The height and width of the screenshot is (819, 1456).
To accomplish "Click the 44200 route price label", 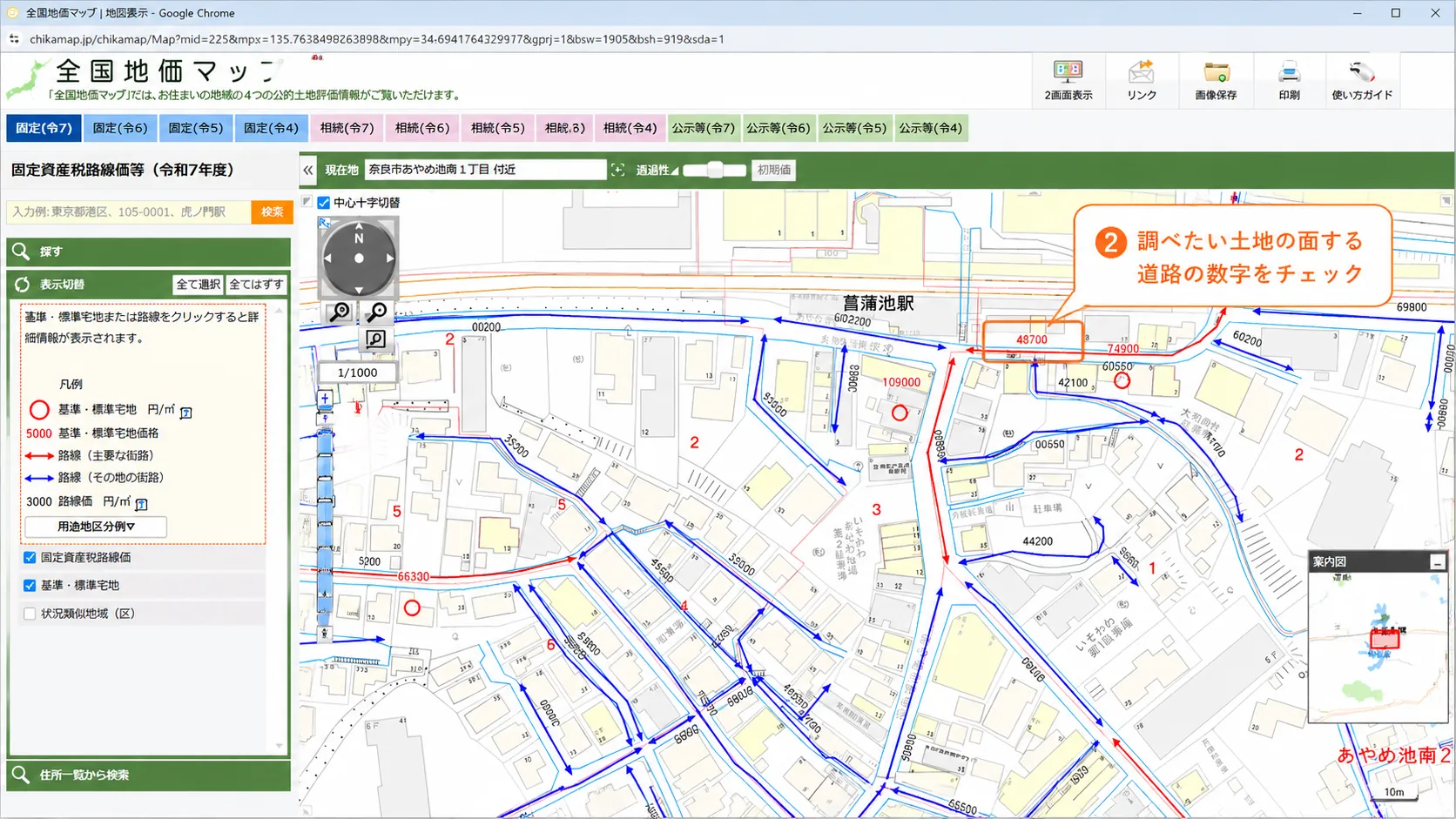I will click(1037, 541).
